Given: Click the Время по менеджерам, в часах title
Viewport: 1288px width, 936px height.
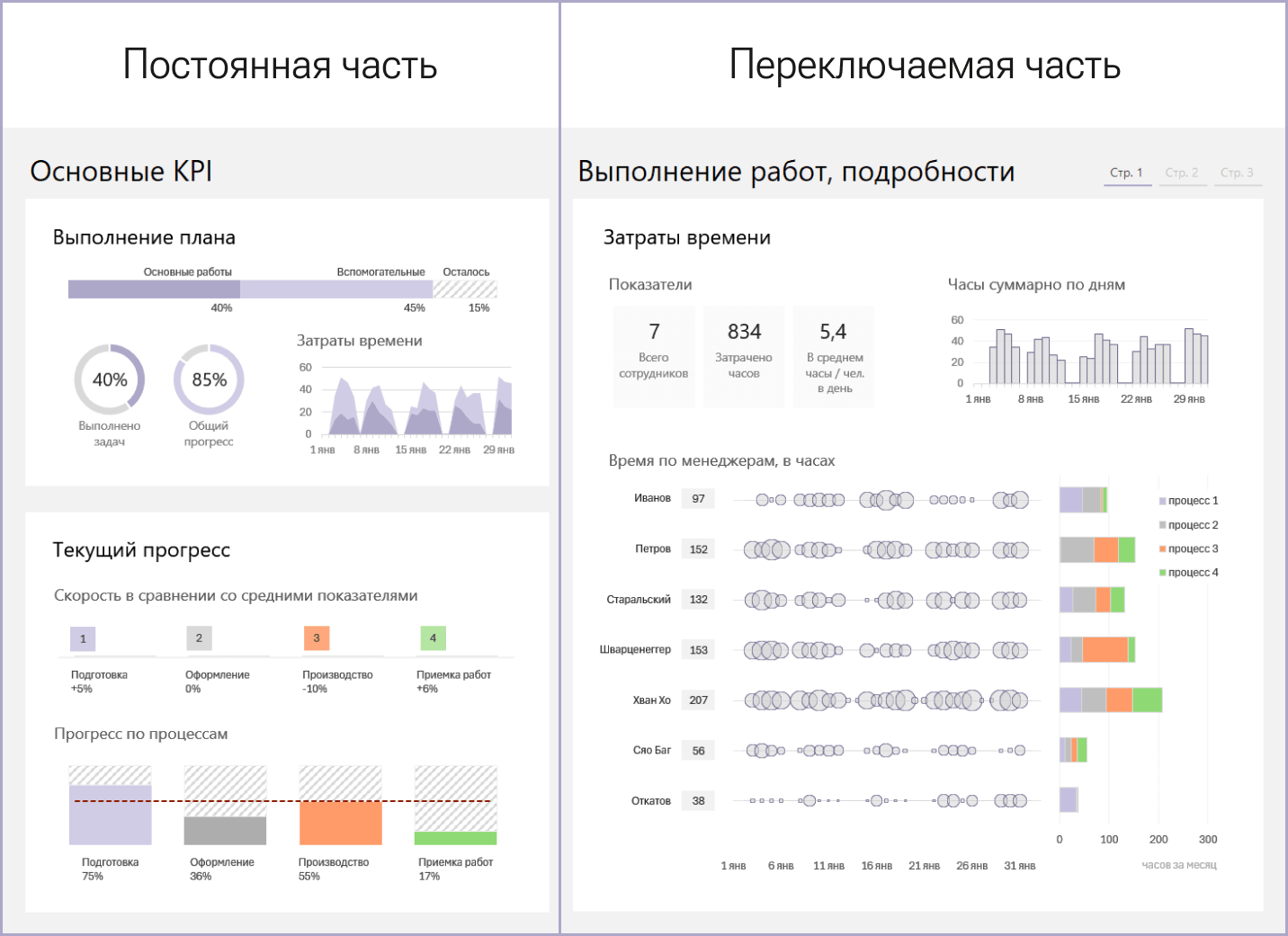Looking at the screenshot, I should (721, 460).
